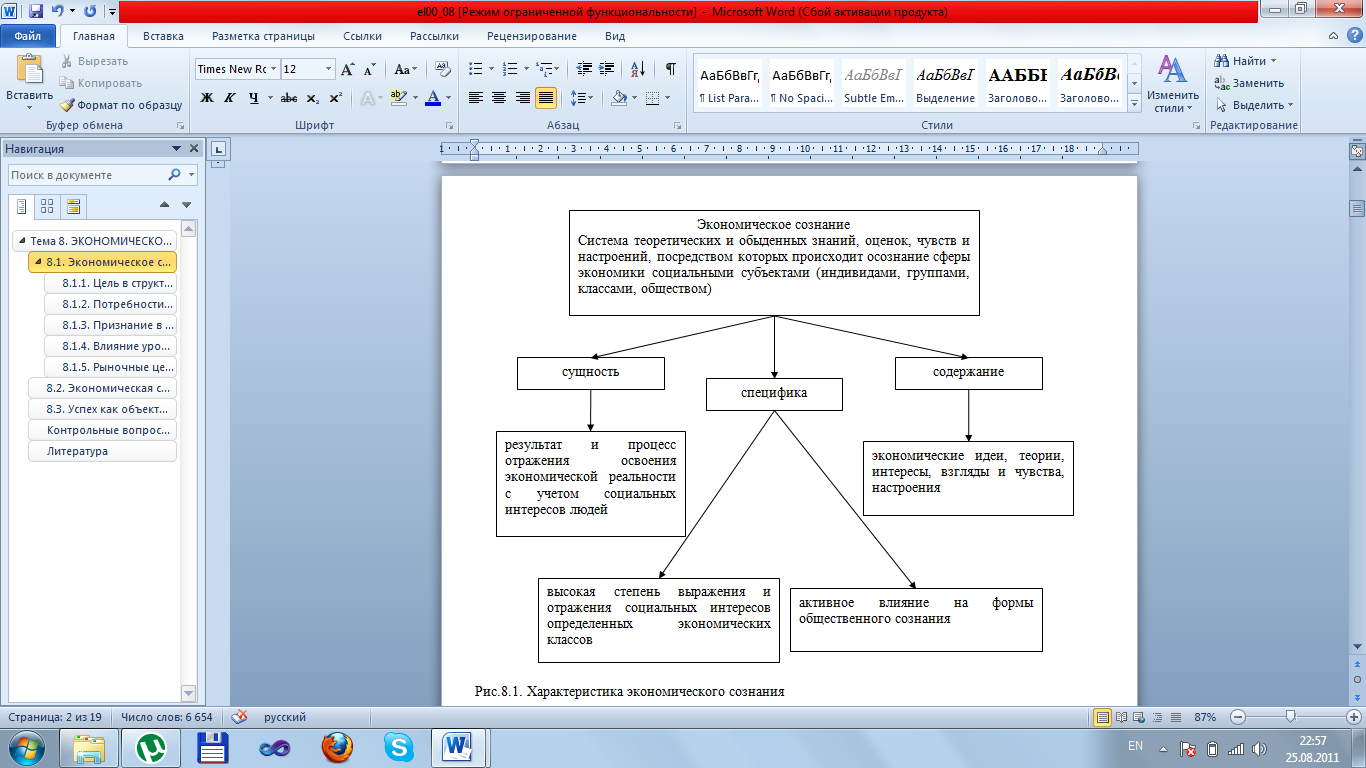
Task: Open the References (Ссылки) tab
Action: tap(362, 36)
